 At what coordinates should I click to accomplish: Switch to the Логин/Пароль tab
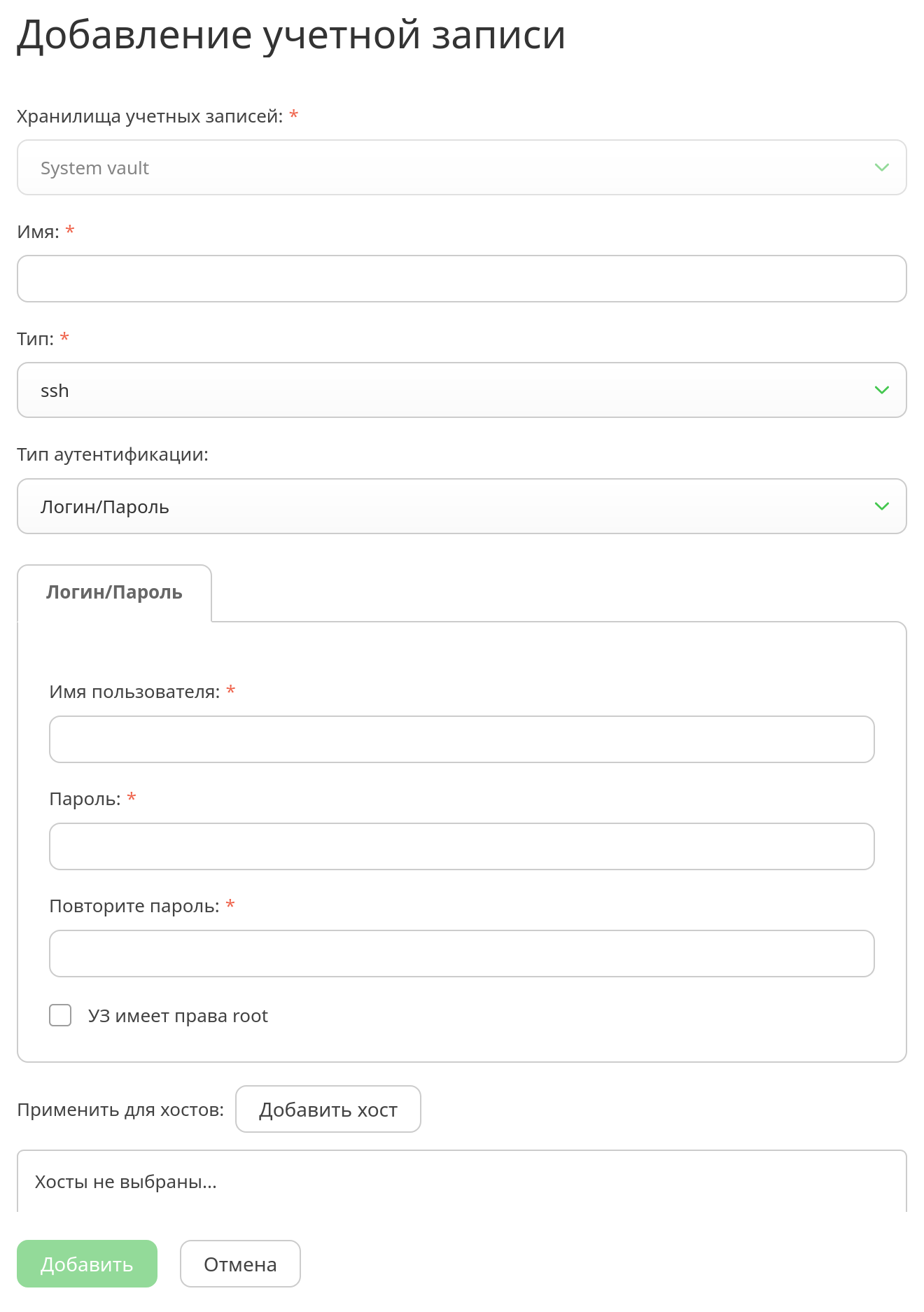click(x=114, y=592)
